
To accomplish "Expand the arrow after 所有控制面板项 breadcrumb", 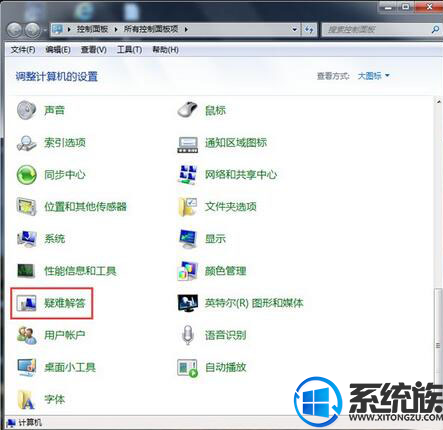I will (x=186, y=30).
